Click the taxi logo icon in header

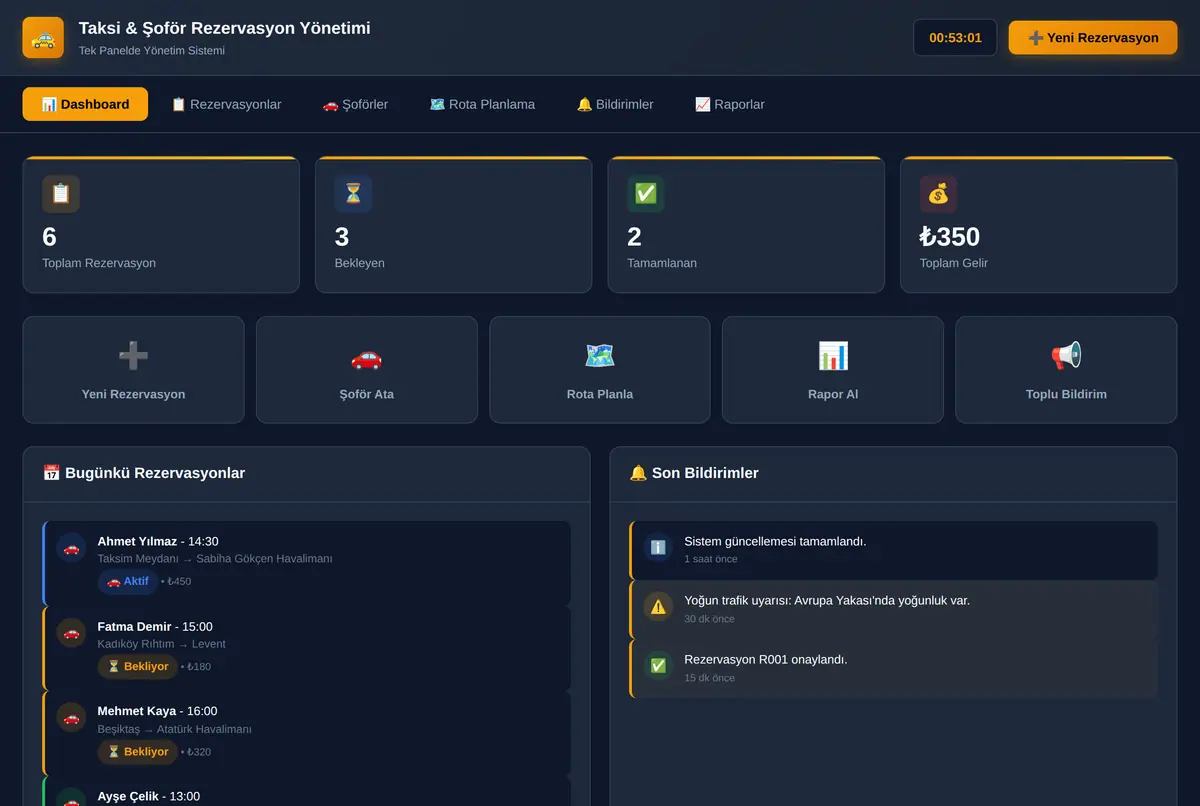(43, 38)
